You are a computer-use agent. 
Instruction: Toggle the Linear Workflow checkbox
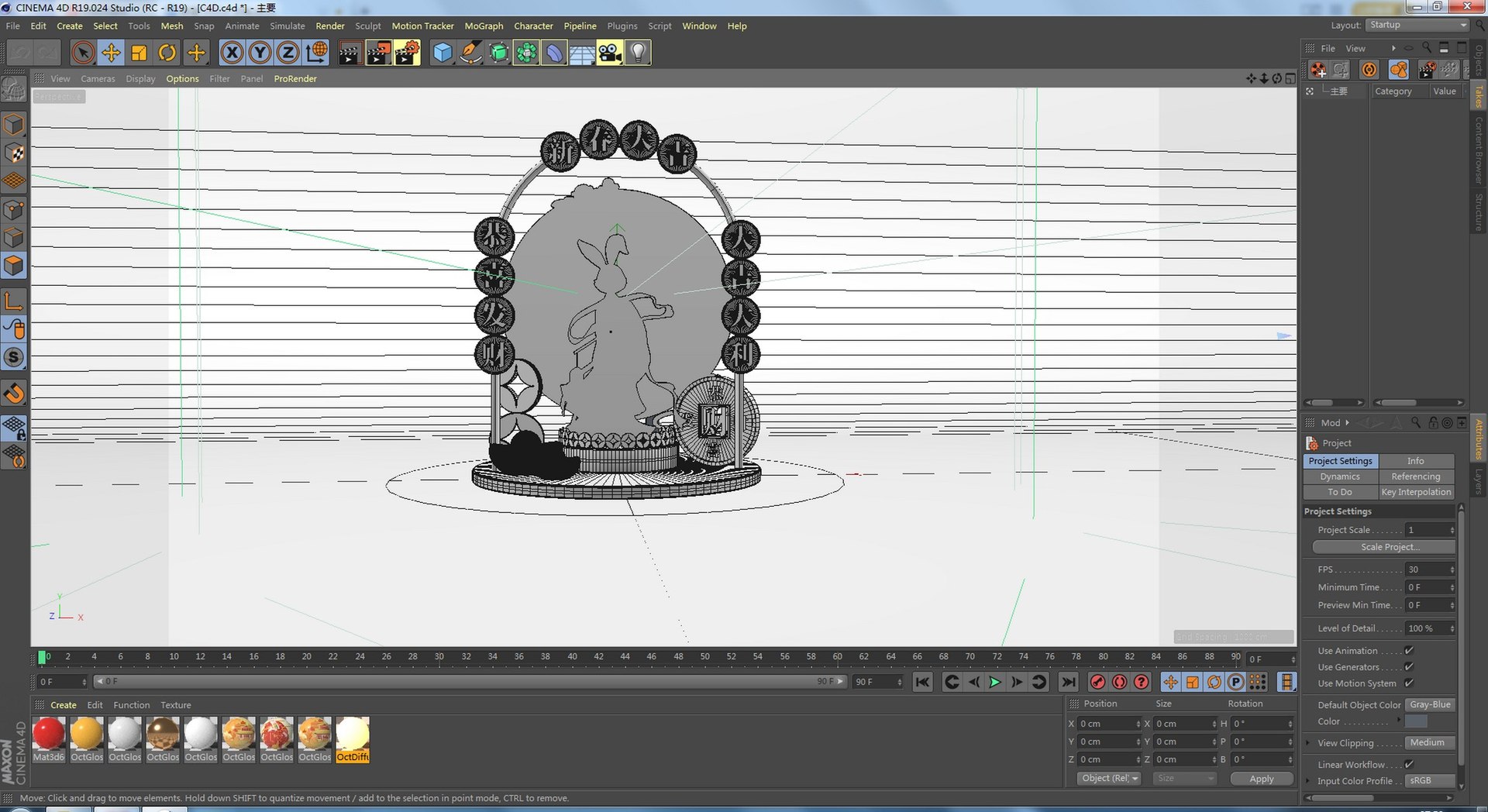1409,765
